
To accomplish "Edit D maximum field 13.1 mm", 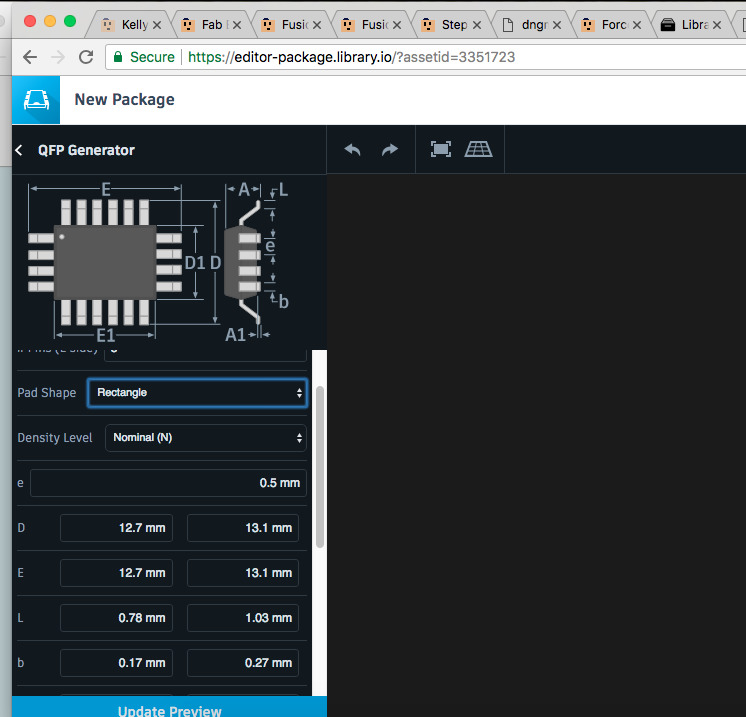I will [x=243, y=528].
